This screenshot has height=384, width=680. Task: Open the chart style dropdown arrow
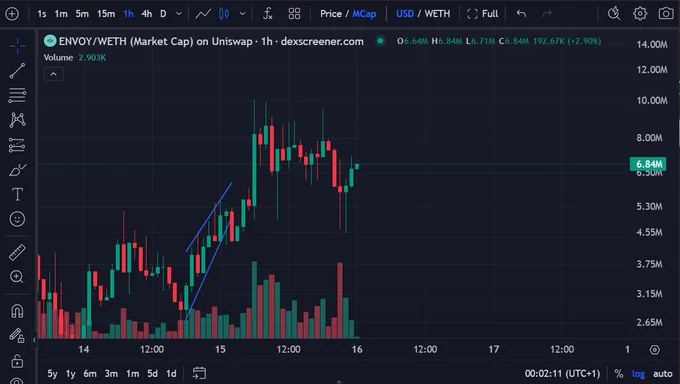pos(242,14)
